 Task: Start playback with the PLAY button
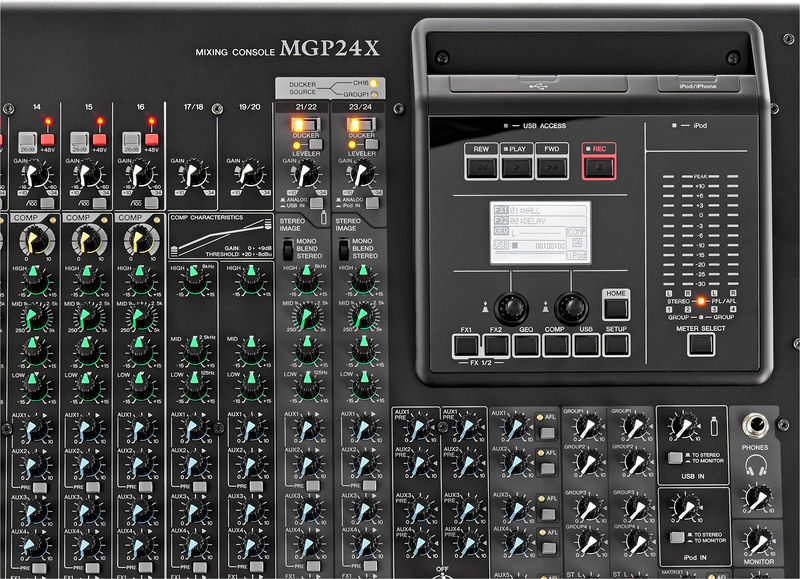click(517, 168)
